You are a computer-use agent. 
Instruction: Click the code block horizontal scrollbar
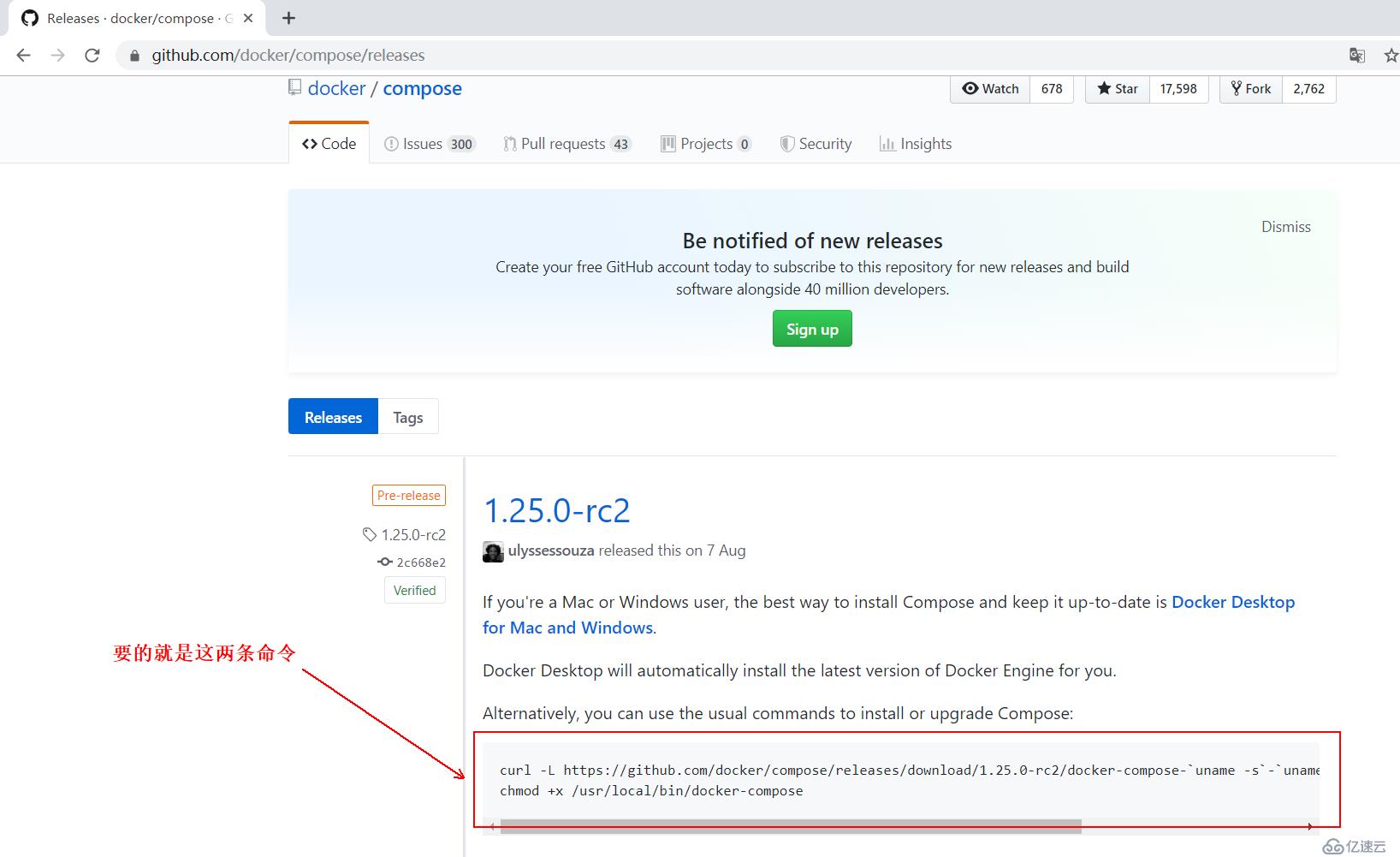click(791, 826)
